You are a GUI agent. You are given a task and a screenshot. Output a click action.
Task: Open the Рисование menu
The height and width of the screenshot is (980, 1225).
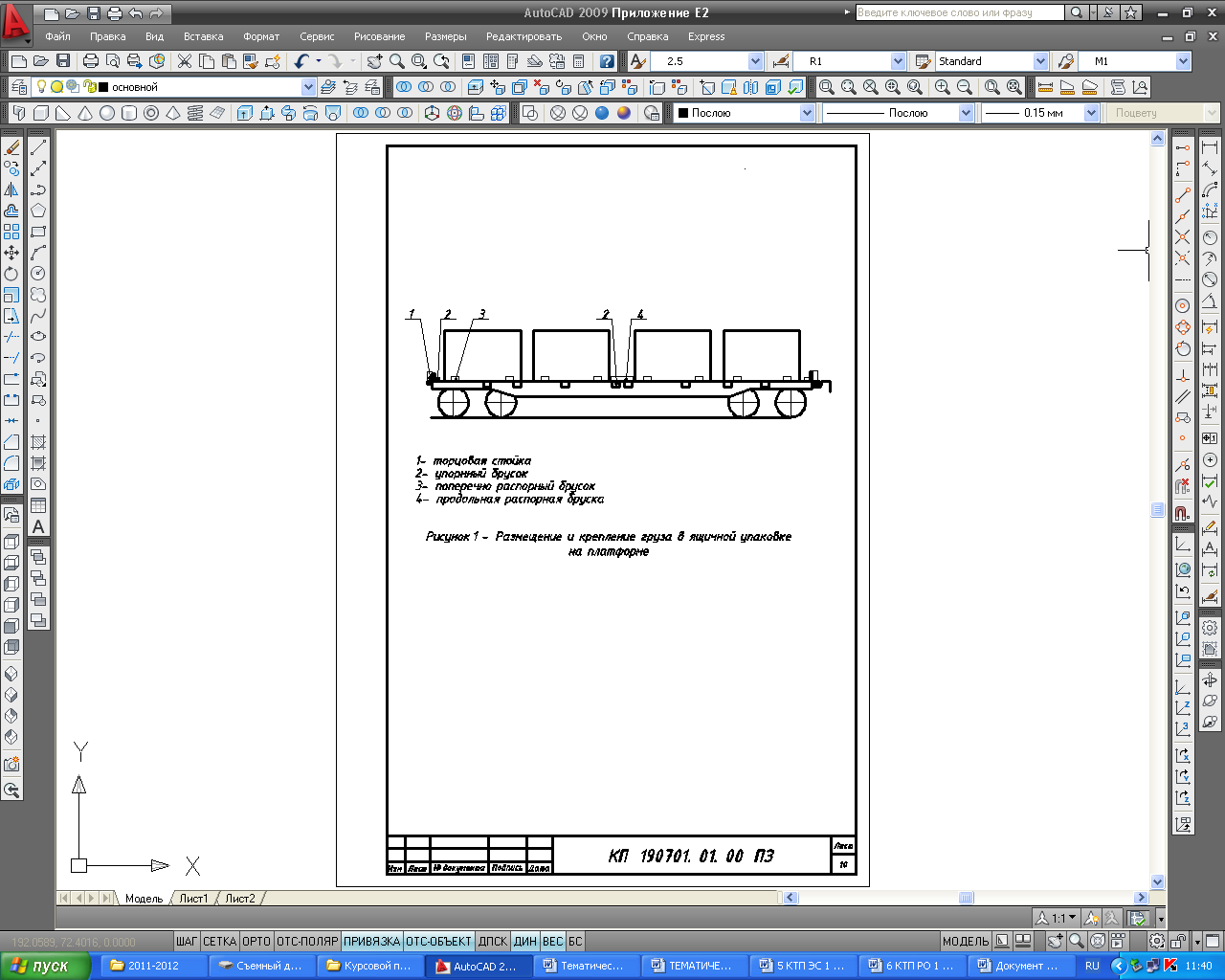click(379, 36)
